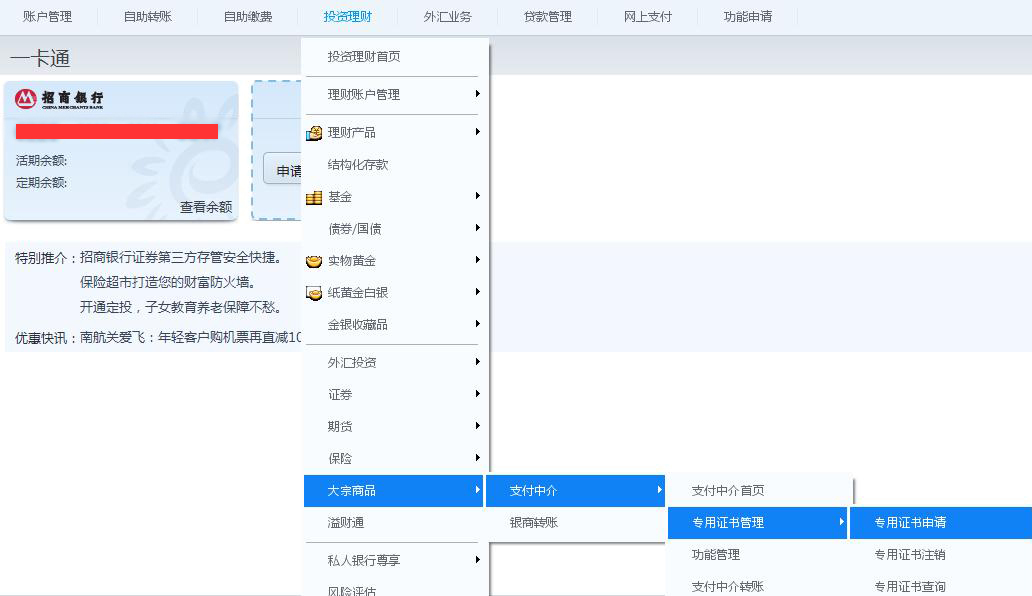Click the China Merchants Bank logo icon
Screen dimensions: 1032x596
[x=26, y=99]
